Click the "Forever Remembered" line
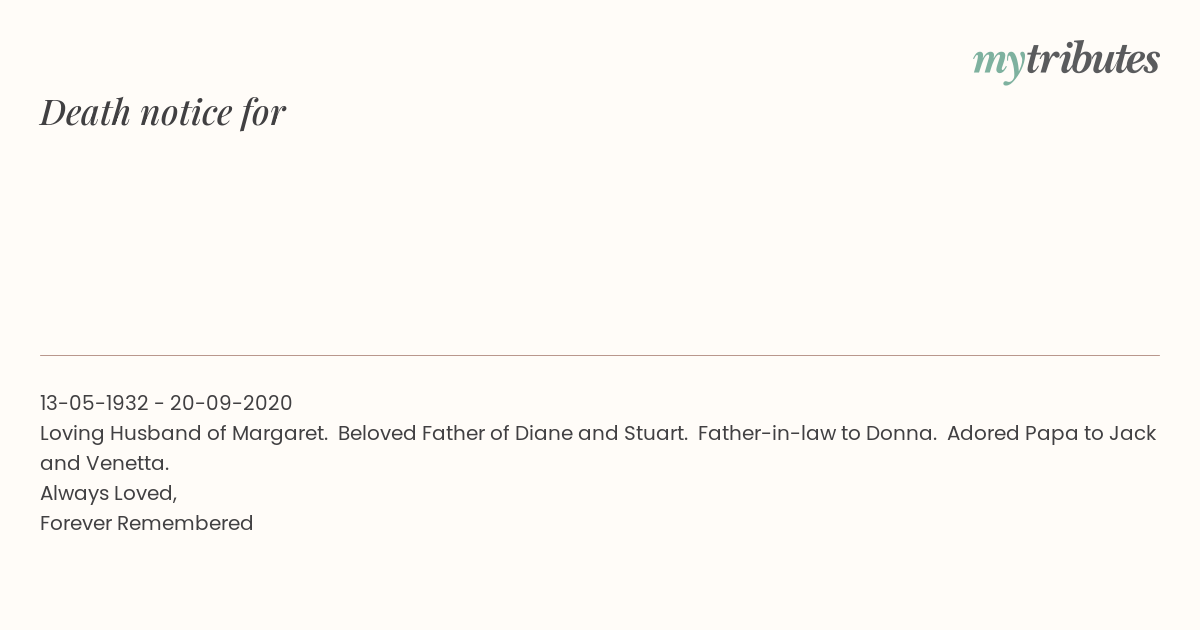Screen dimensions: 1200x630 tap(147, 523)
